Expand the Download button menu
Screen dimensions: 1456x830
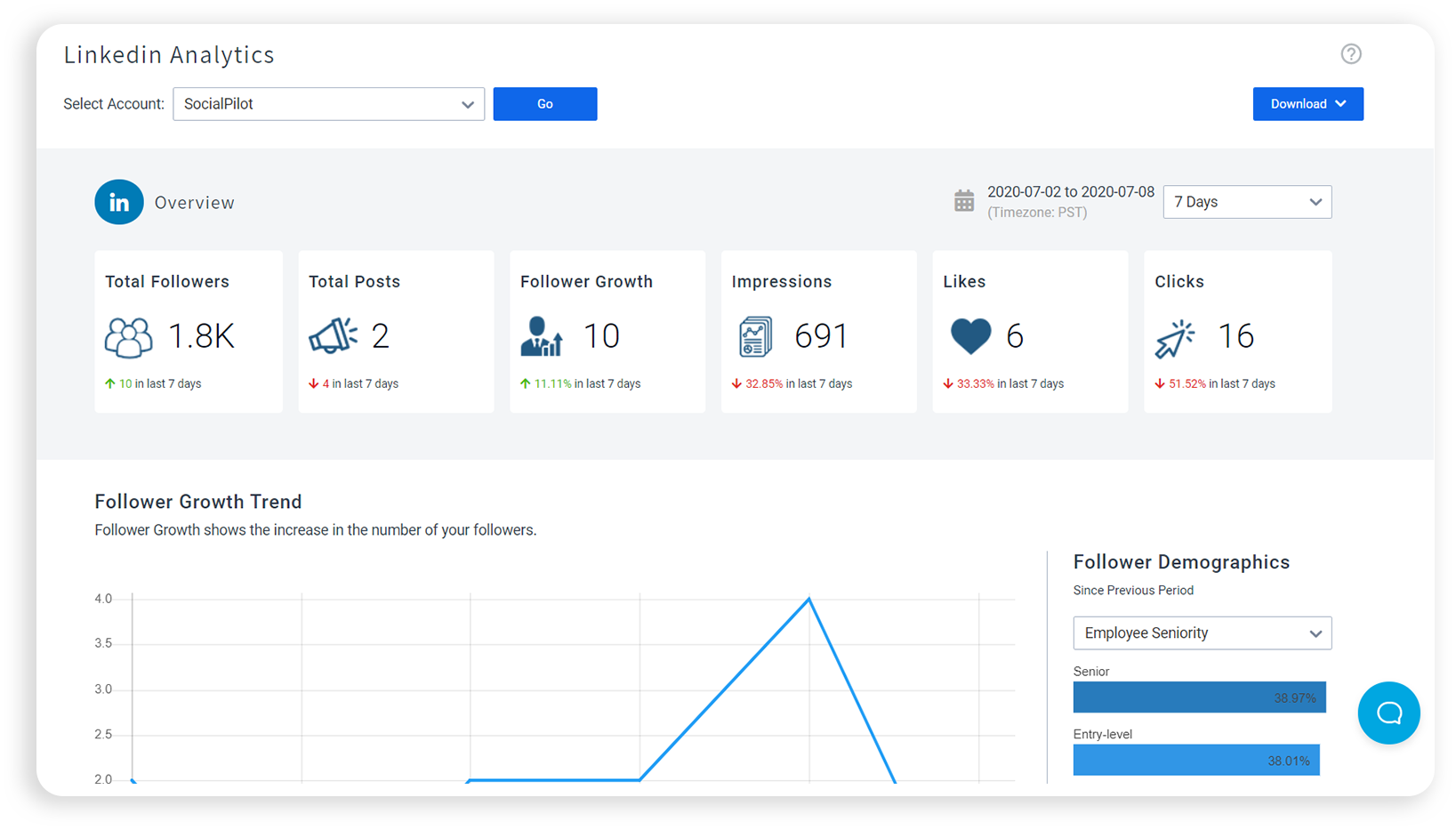1307,104
